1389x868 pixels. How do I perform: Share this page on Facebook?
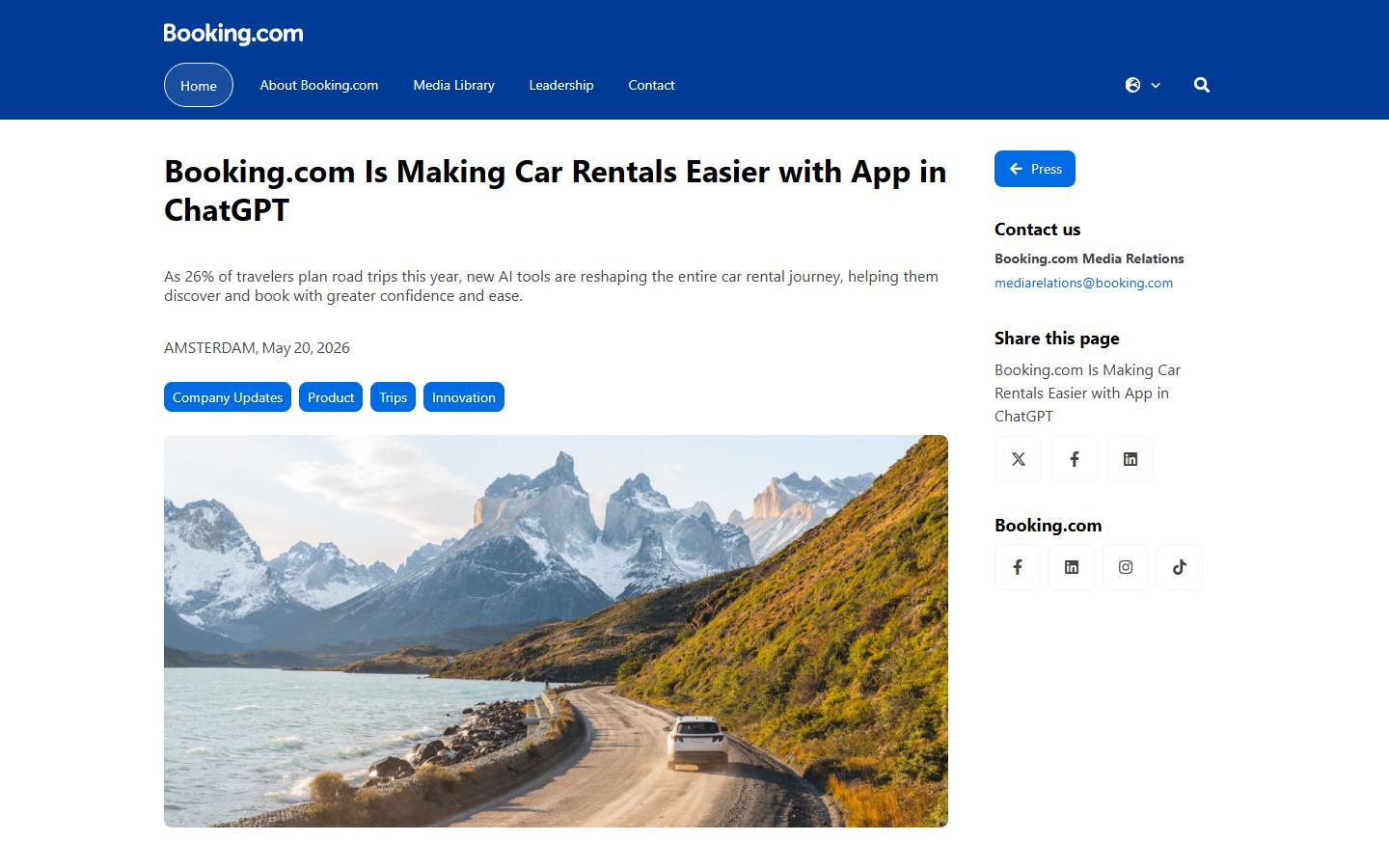click(x=1075, y=459)
